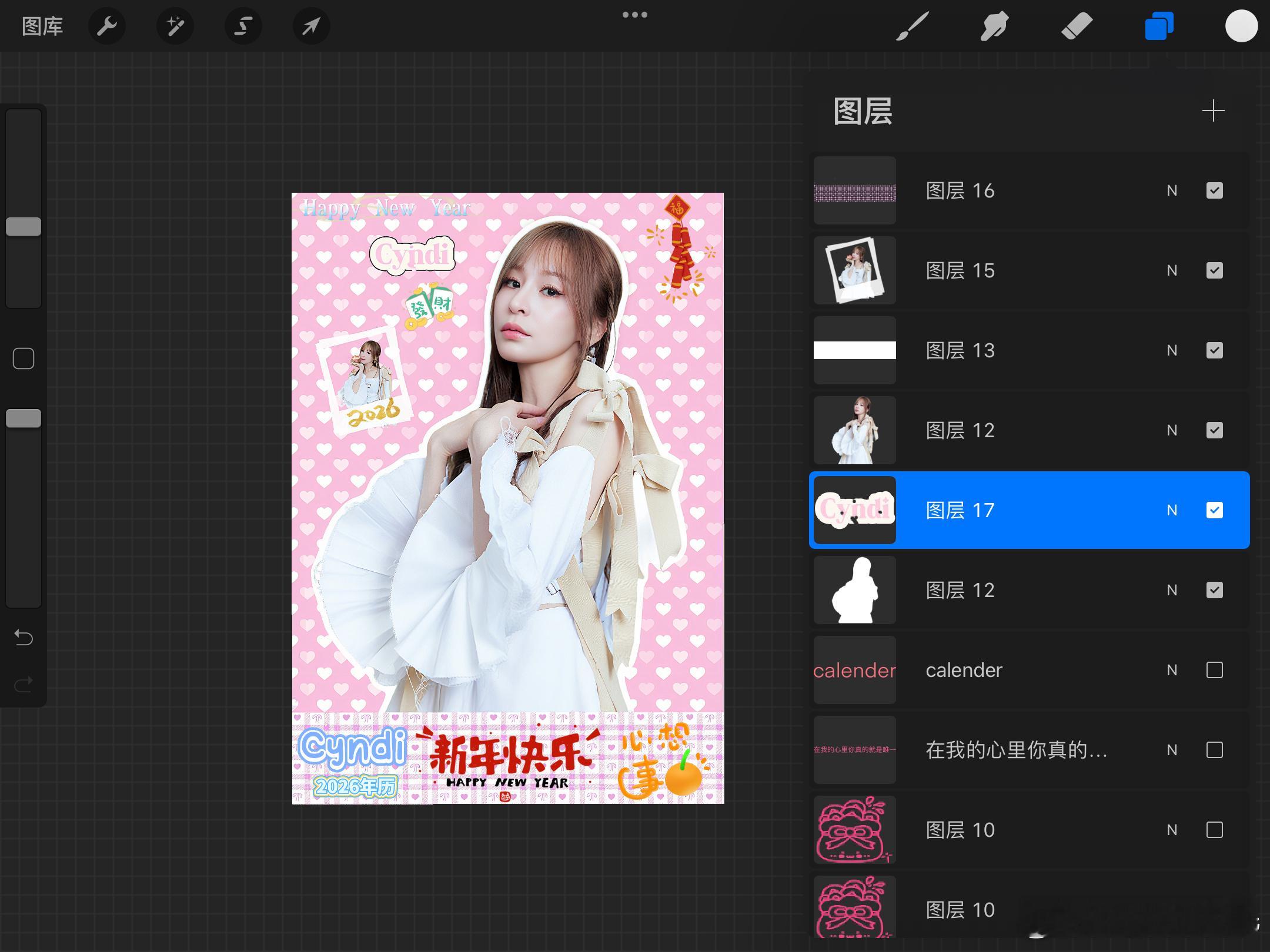This screenshot has height=952, width=1270.
Task: Select the Eraser tool
Action: [1077, 26]
